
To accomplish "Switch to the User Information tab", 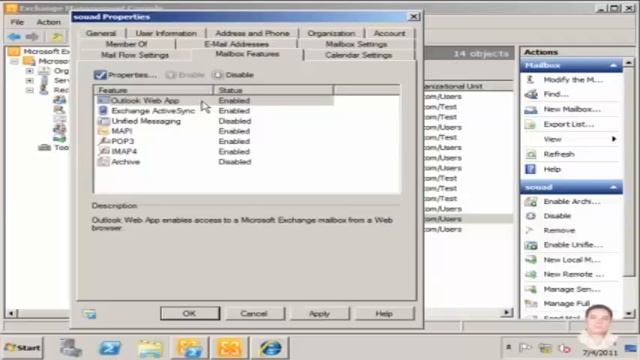I will [166, 33].
